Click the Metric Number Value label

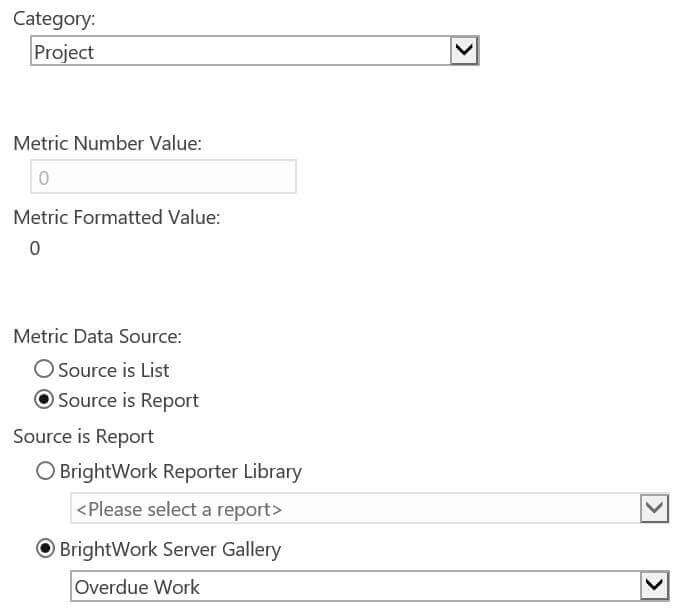click(108, 143)
